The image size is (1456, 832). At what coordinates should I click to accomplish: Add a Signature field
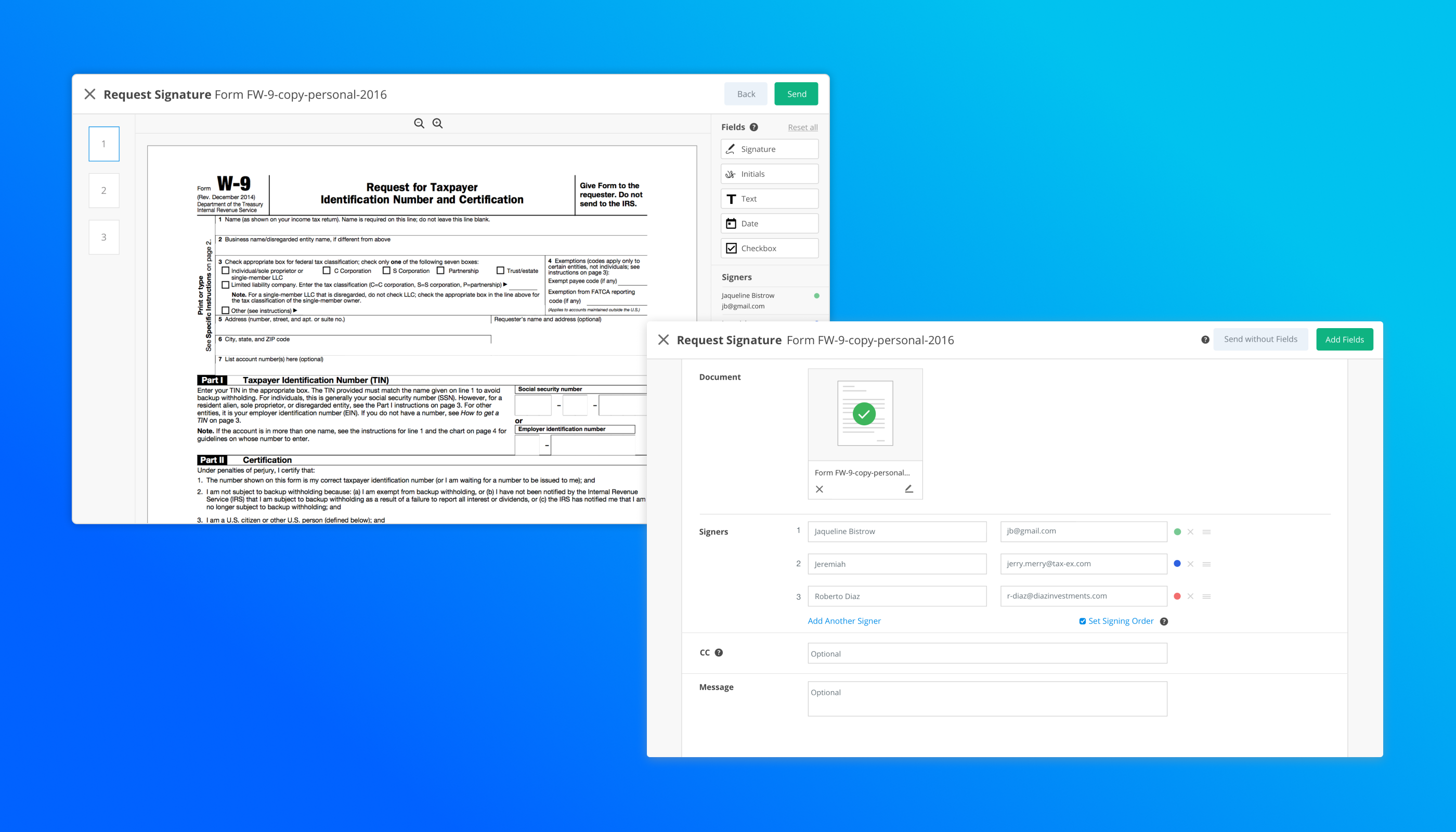point(769,149)
